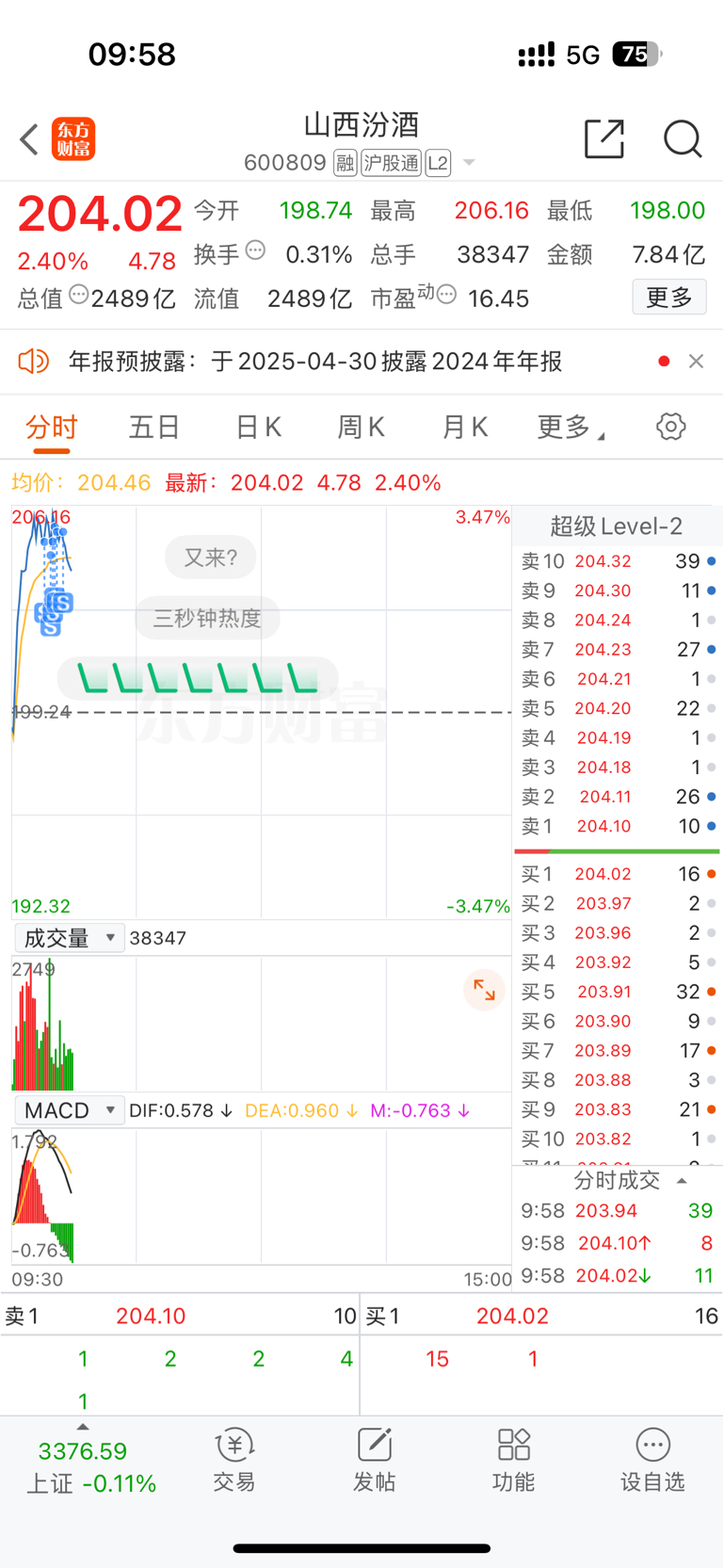Viewport: 724px width, 1568px height.
Task: Collapse the 分时成交 section arrow
Action: (682, 1180)
